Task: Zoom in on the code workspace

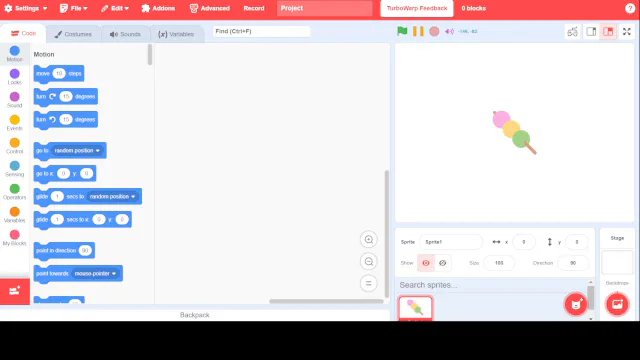Action: (x=369, y=240)
